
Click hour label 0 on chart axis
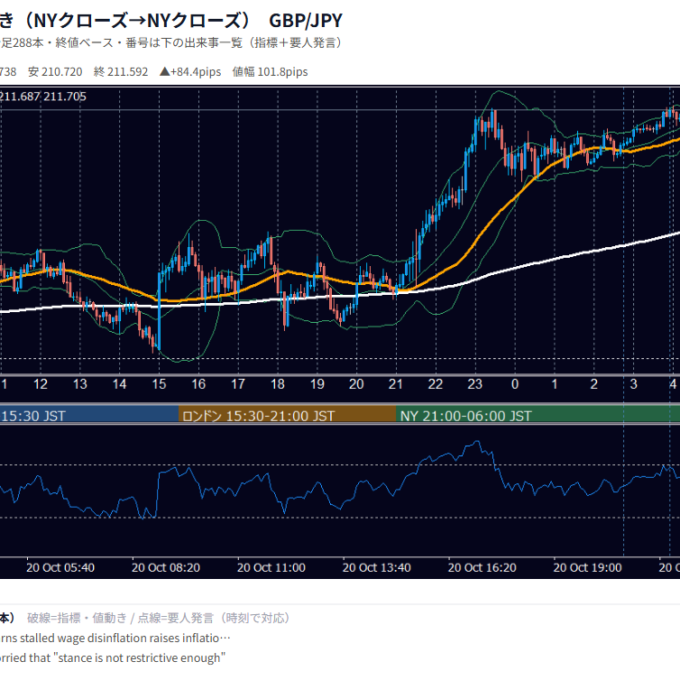click(x=515, y=384)
